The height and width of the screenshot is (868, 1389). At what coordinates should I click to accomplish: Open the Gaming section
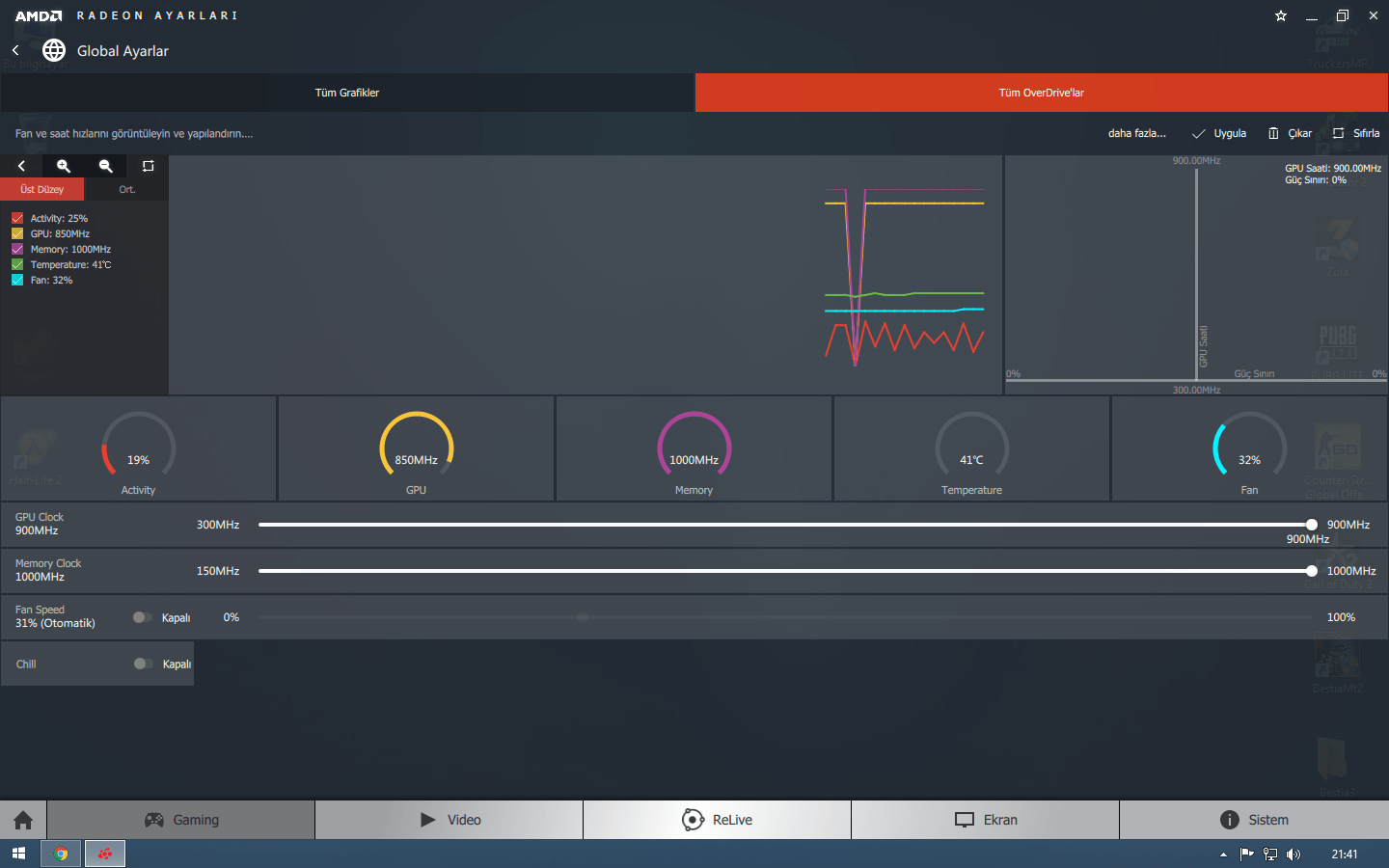[181, 820]
